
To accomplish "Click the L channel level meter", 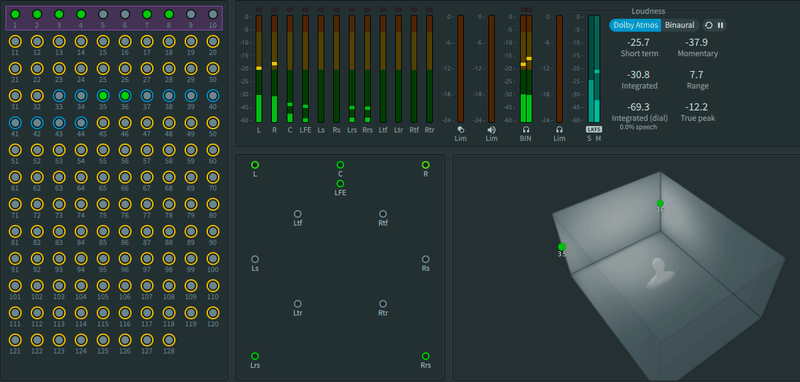I will [259, 69].
